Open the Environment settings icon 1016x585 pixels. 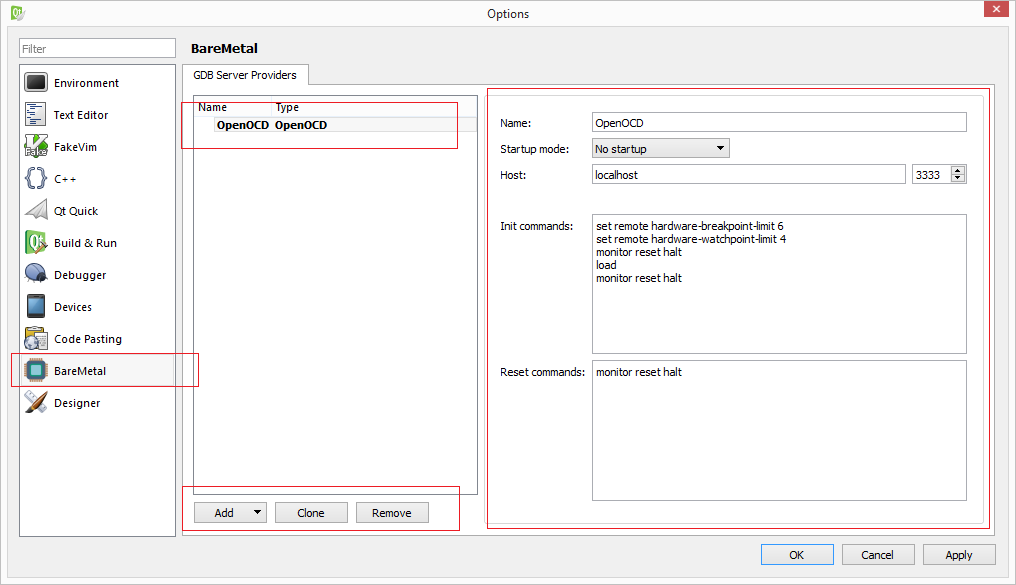pyautogui.click(x=36, y=83)
